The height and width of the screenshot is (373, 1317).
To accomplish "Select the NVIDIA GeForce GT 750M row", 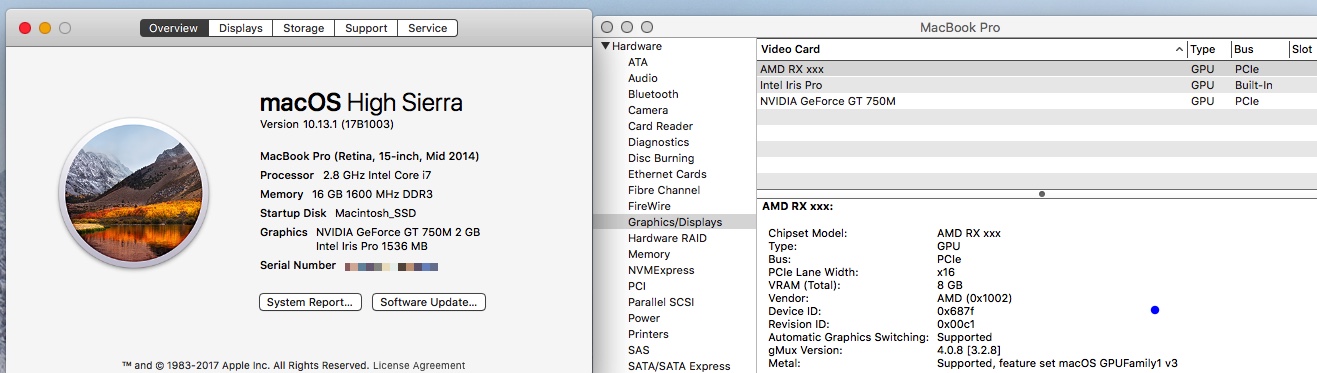I will pyautogui.click(x=1036, y=101).
